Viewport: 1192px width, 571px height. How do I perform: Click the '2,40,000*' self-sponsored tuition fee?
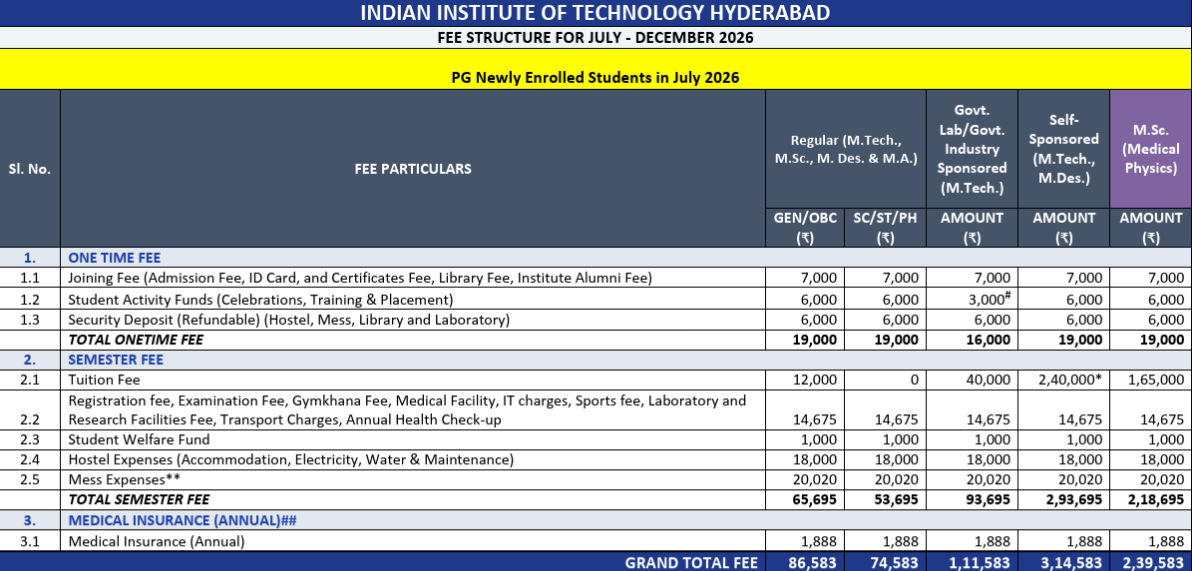[1070, 379]
